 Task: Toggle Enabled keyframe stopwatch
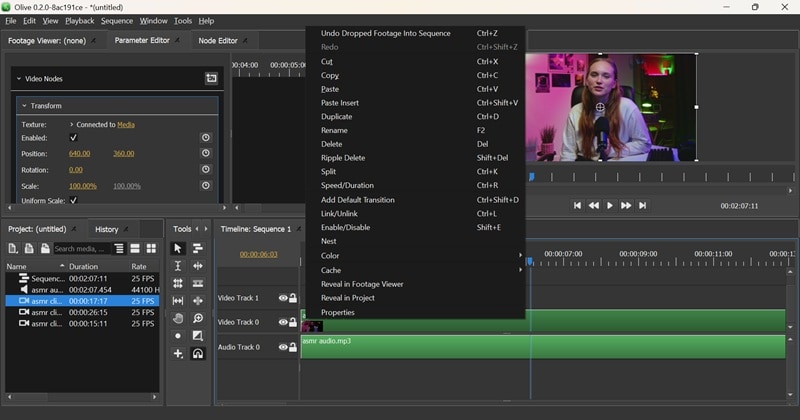point(206,138)
